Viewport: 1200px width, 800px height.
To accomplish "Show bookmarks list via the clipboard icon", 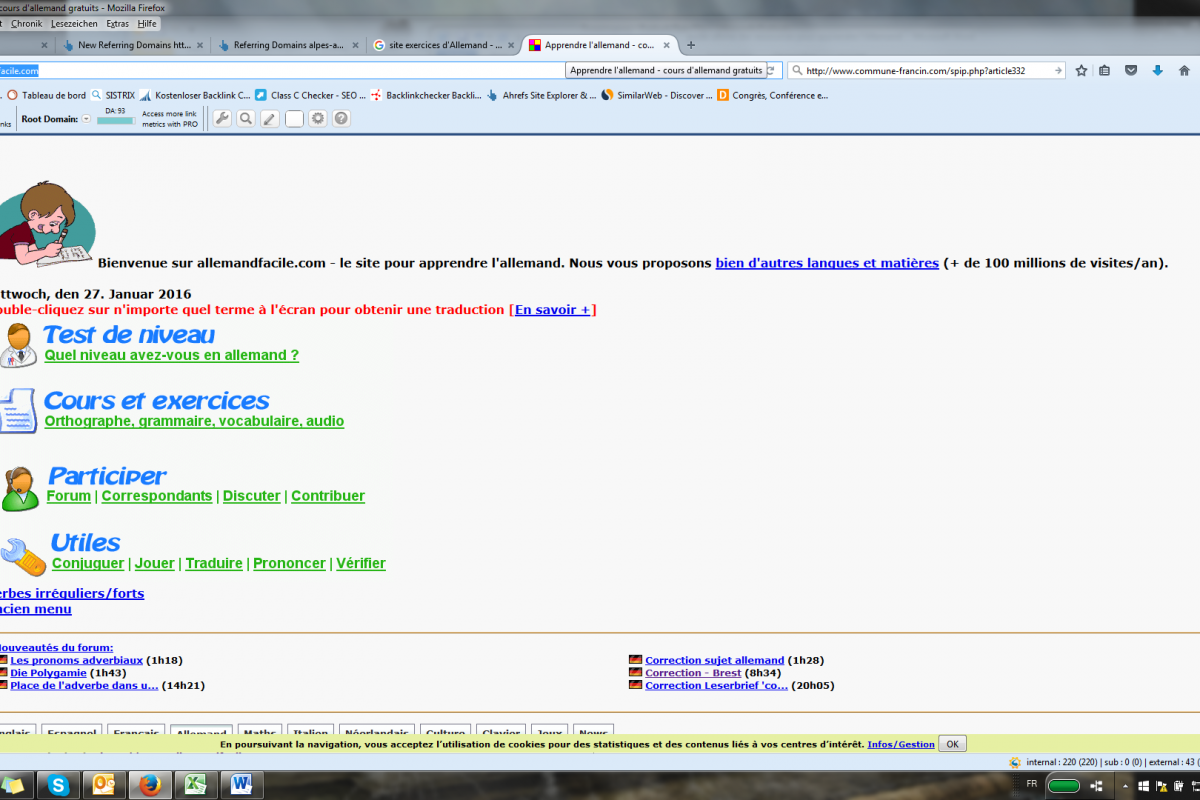I will [x=1104, y=70].
